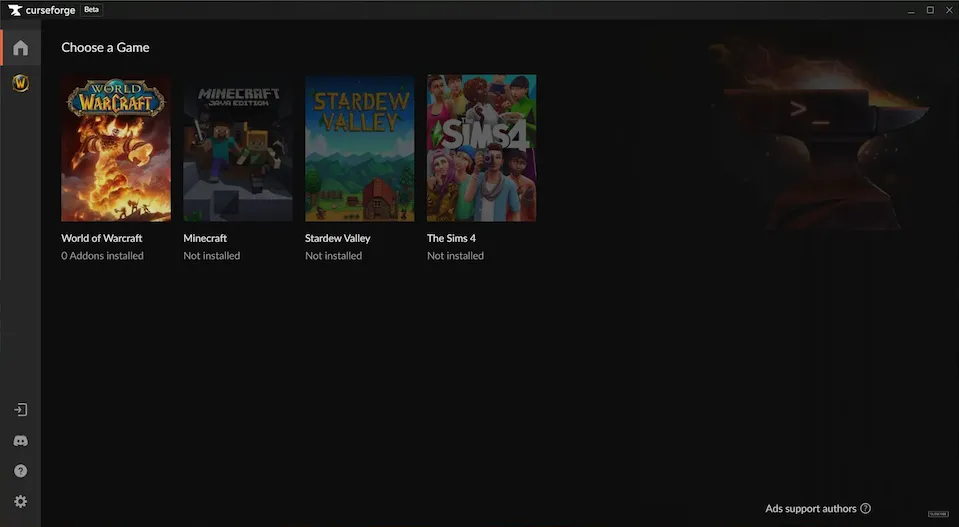The height and width of the screenshot is (527, 959).
Task: Click the Beta badge next to curseforge
Action: [x=91, y=10]
